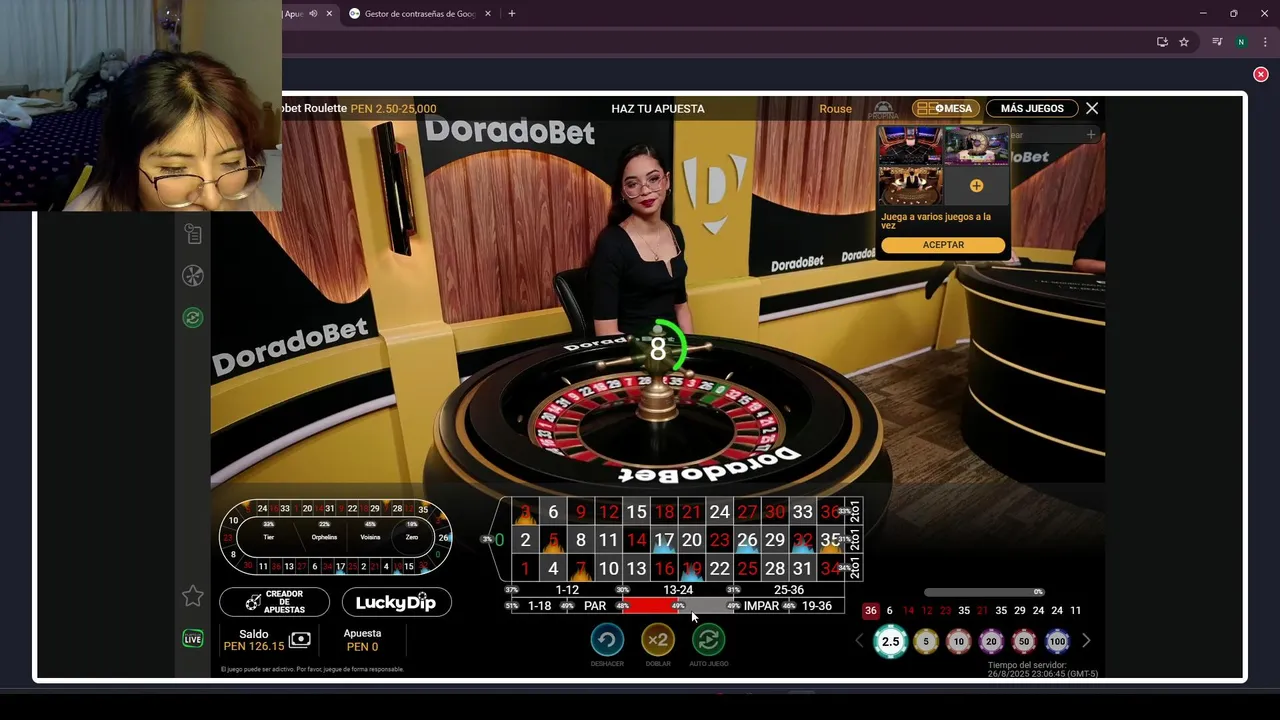Bet on 1-18 low numbers
The height and width of the screenshot is (720, 1280).
539,606
